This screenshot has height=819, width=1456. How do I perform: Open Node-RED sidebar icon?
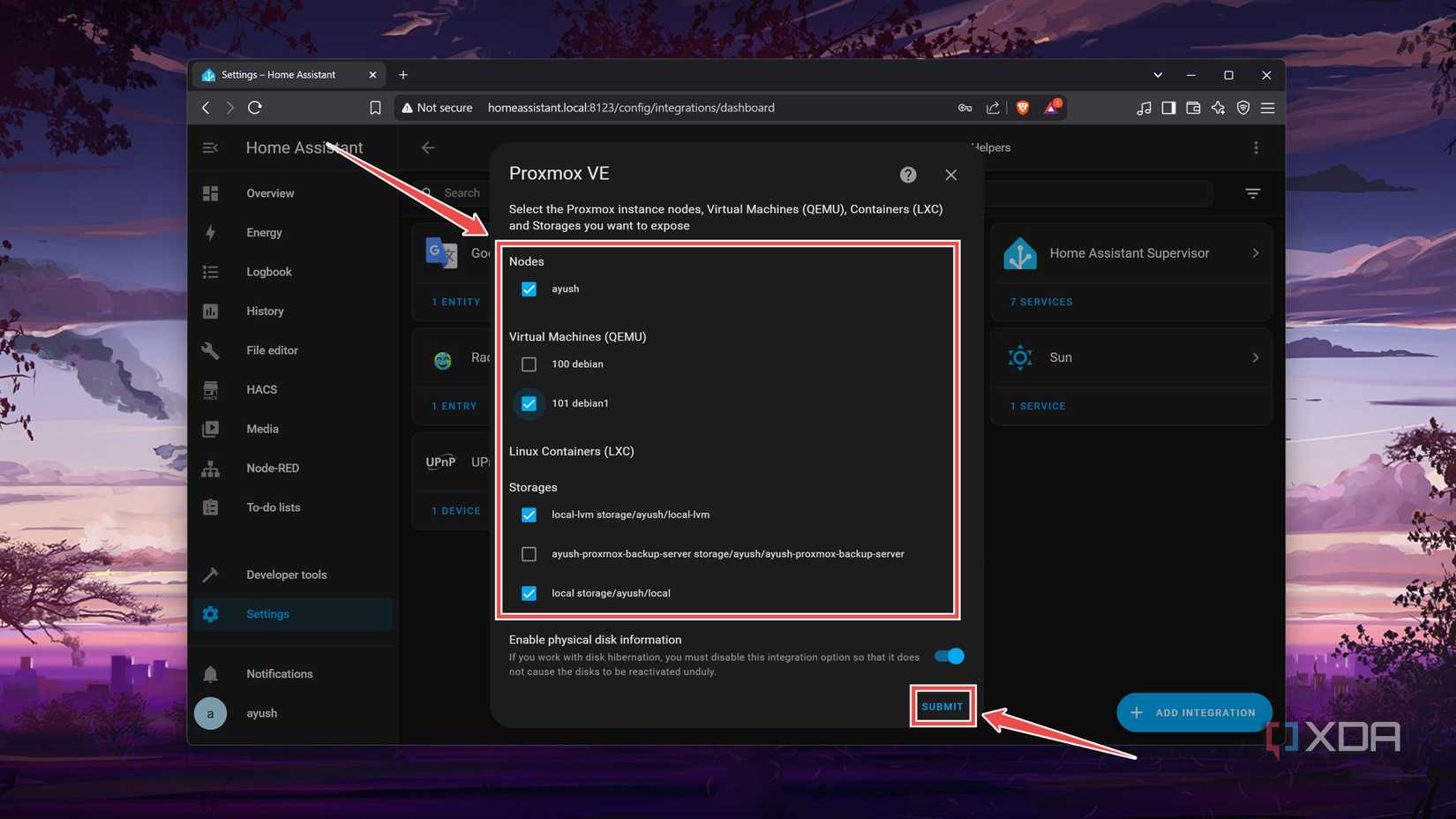point(210,469)
